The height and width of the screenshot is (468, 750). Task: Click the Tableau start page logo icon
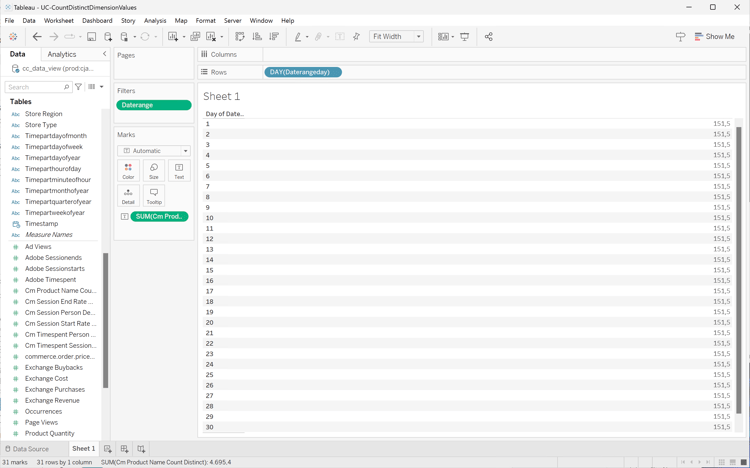(x=13, y=37)
